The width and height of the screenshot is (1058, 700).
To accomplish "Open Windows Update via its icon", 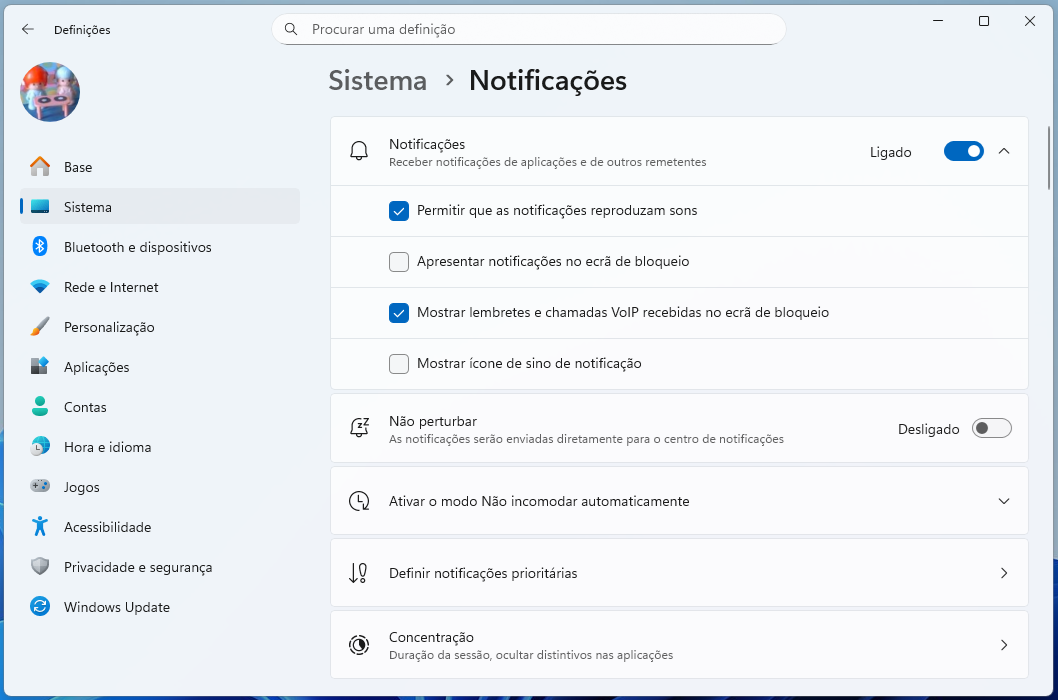I will pos(38,607).
